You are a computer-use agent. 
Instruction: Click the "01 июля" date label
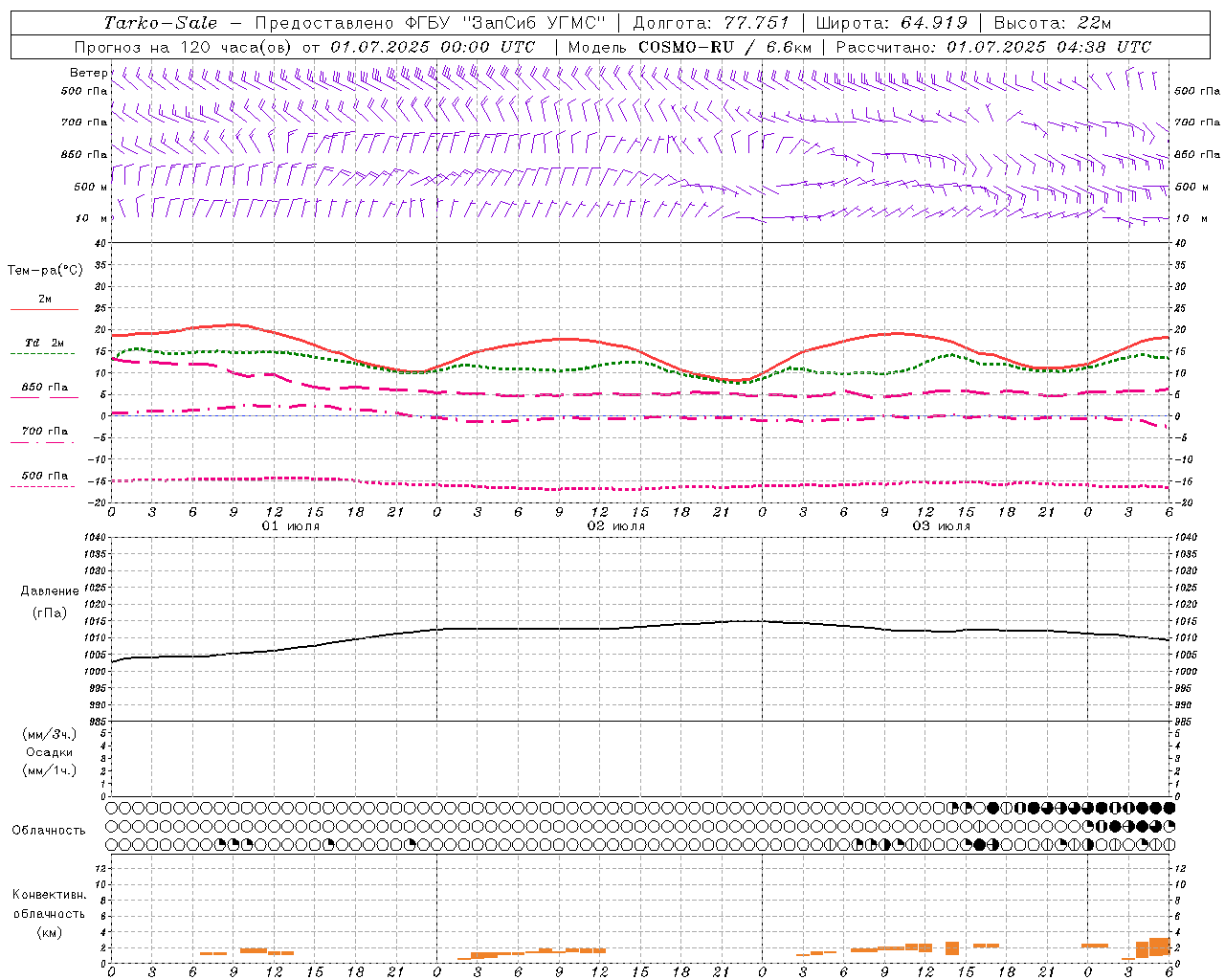[291, 525]
